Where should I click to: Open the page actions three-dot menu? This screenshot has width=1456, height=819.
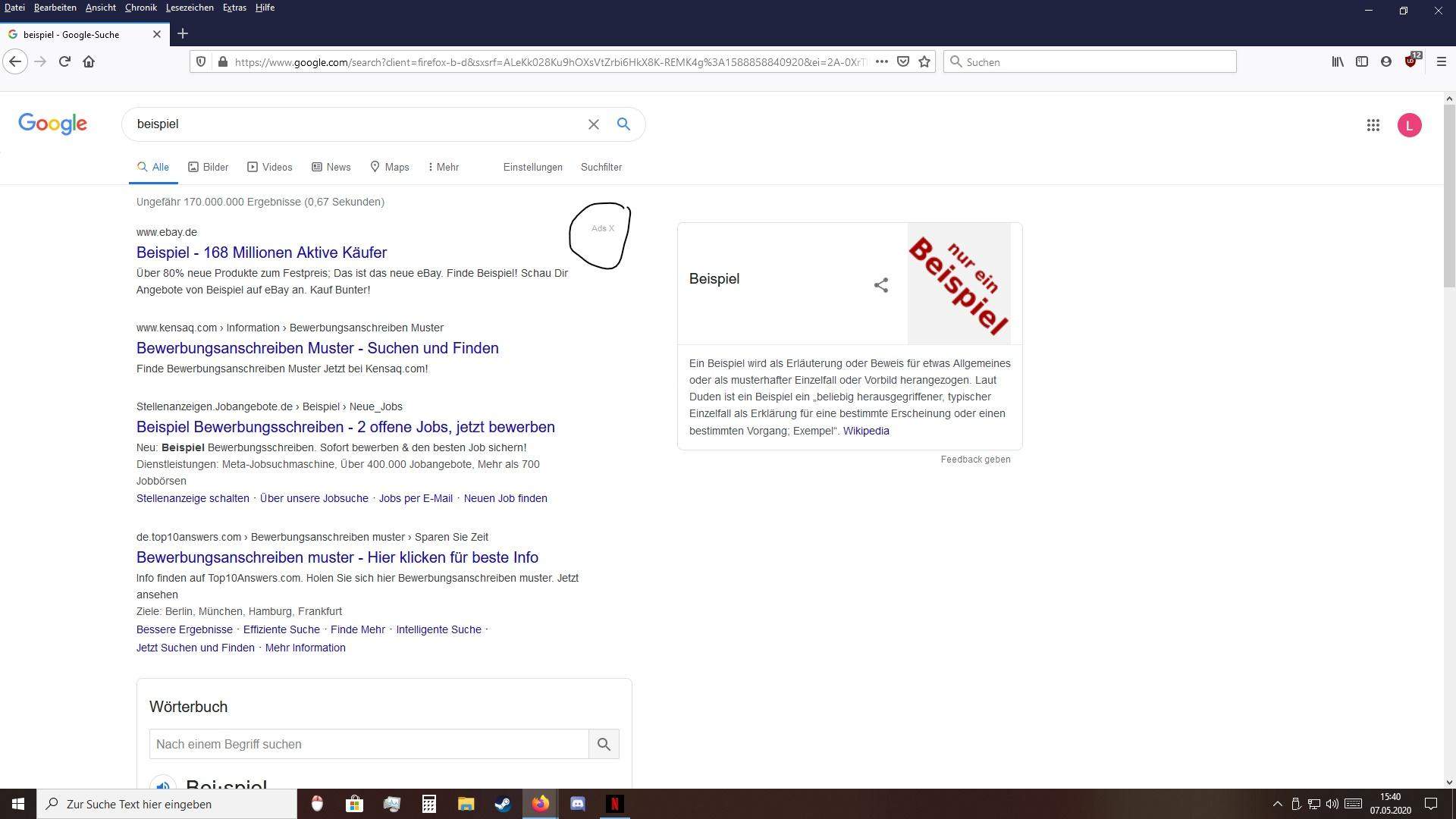882,61
